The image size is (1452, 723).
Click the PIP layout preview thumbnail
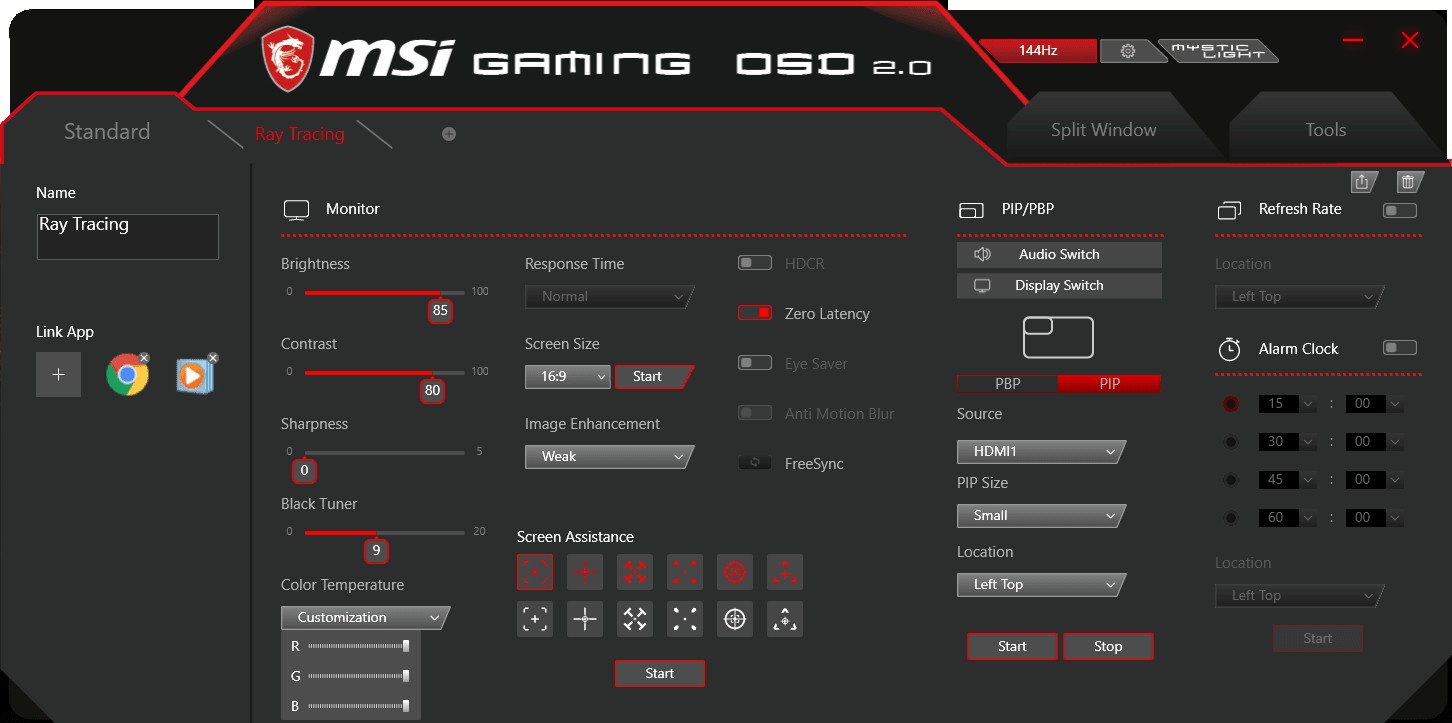pyautogui.click(x=1058, y=337)
